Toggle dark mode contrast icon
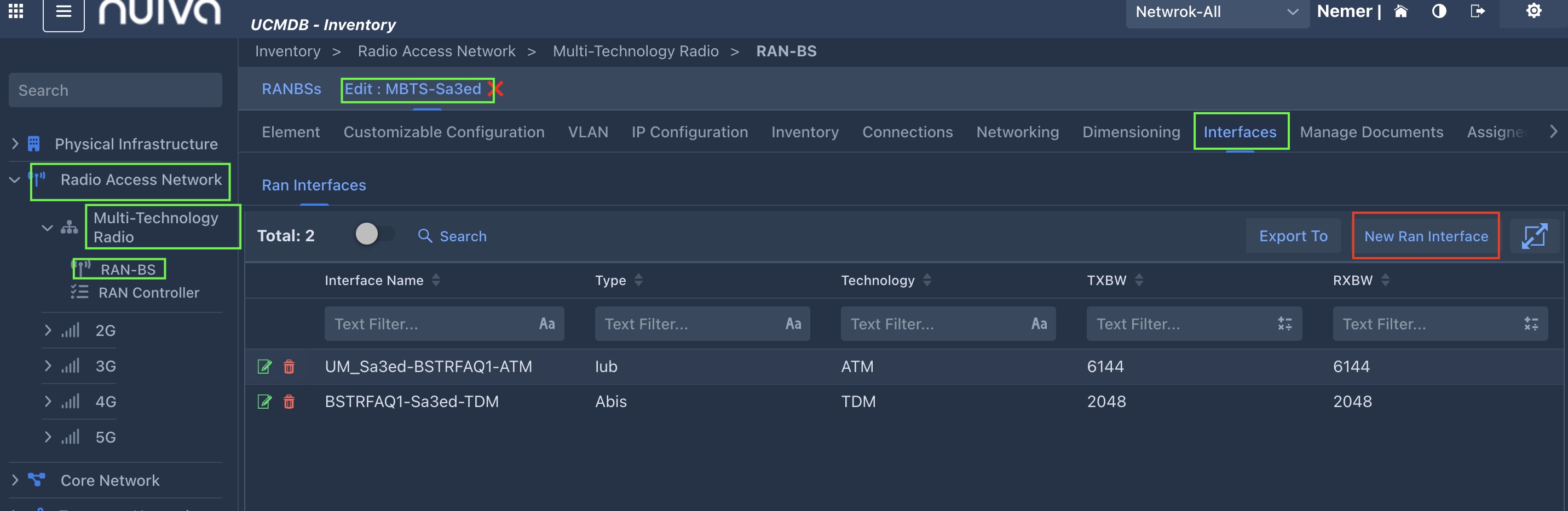The image size is (1568, 511). (x=1439, y=11)
